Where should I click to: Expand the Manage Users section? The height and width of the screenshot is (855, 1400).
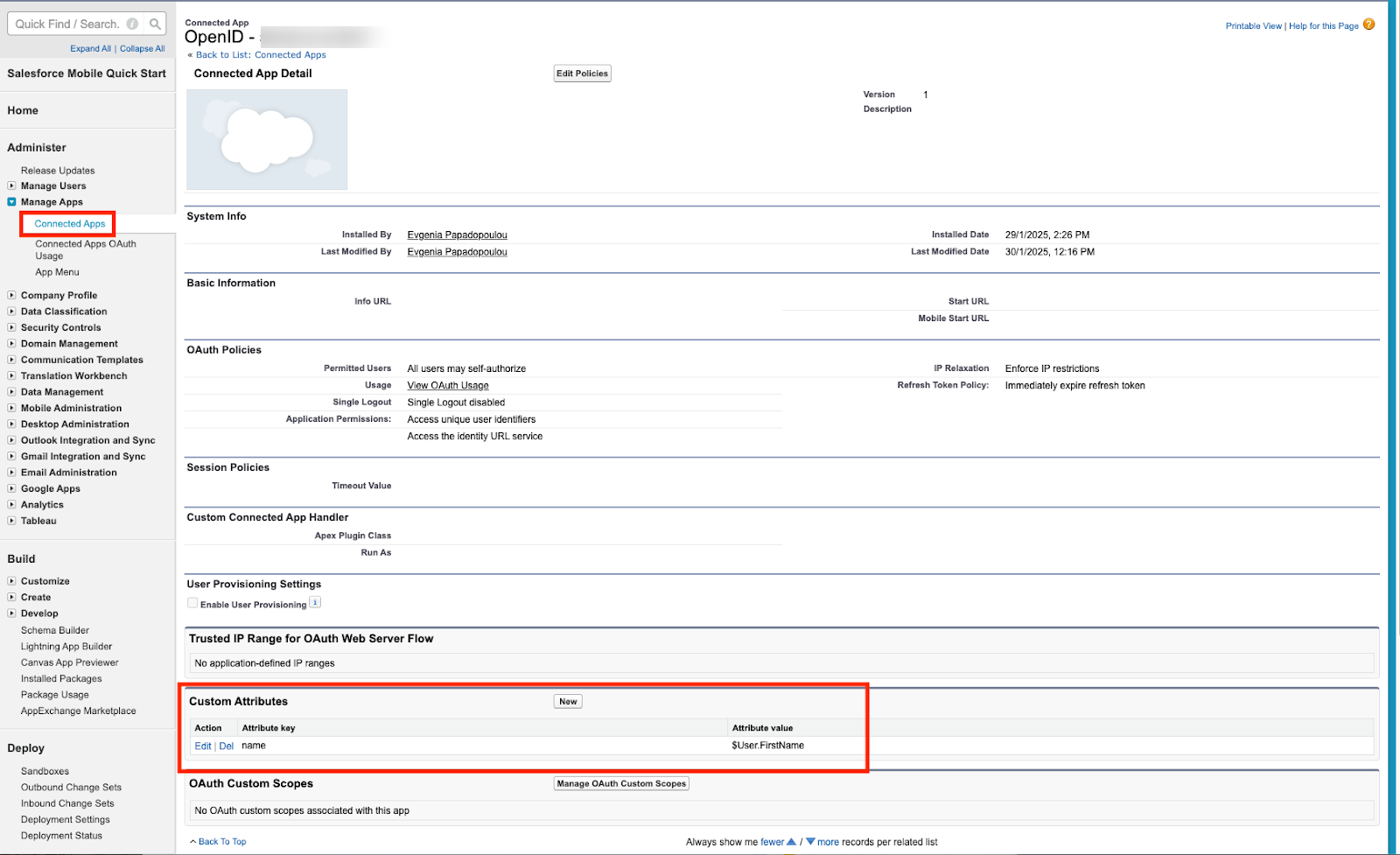point(11,186)
